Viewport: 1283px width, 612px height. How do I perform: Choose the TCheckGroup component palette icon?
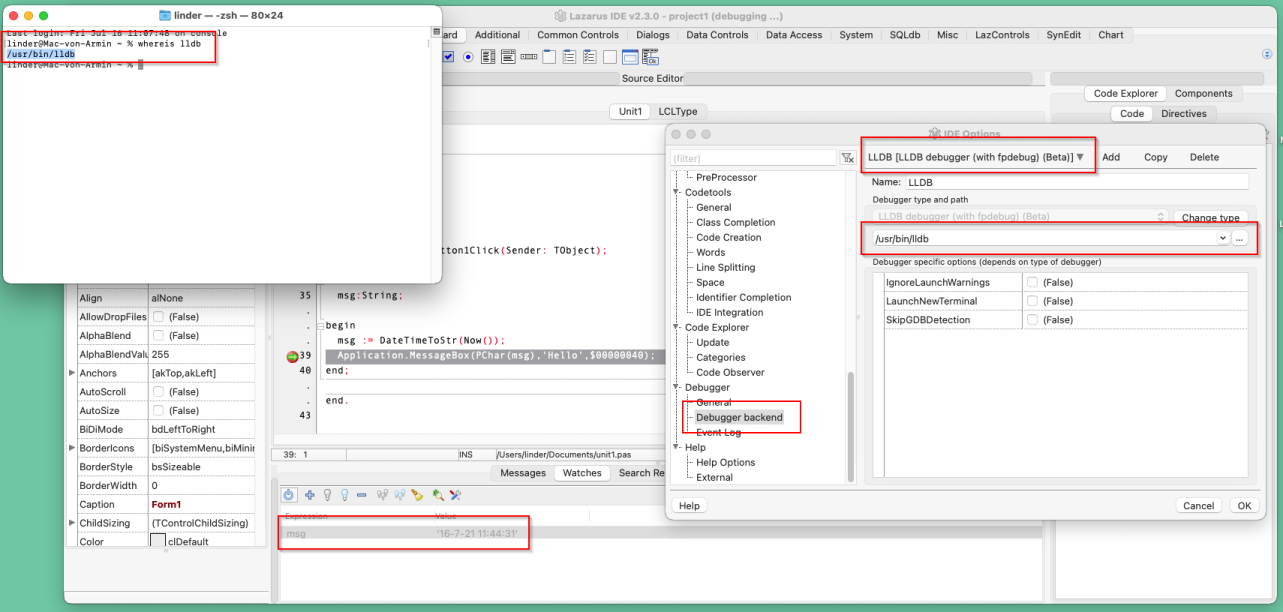[x=590, y=57]
